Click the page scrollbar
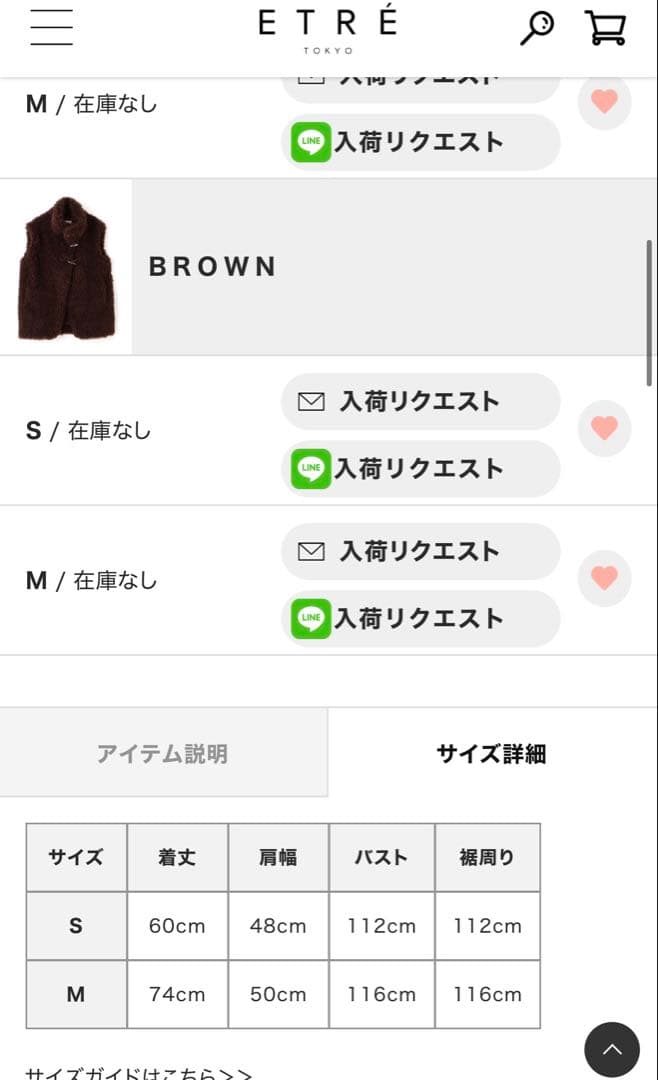658x1080 pixels. (650, 312)
